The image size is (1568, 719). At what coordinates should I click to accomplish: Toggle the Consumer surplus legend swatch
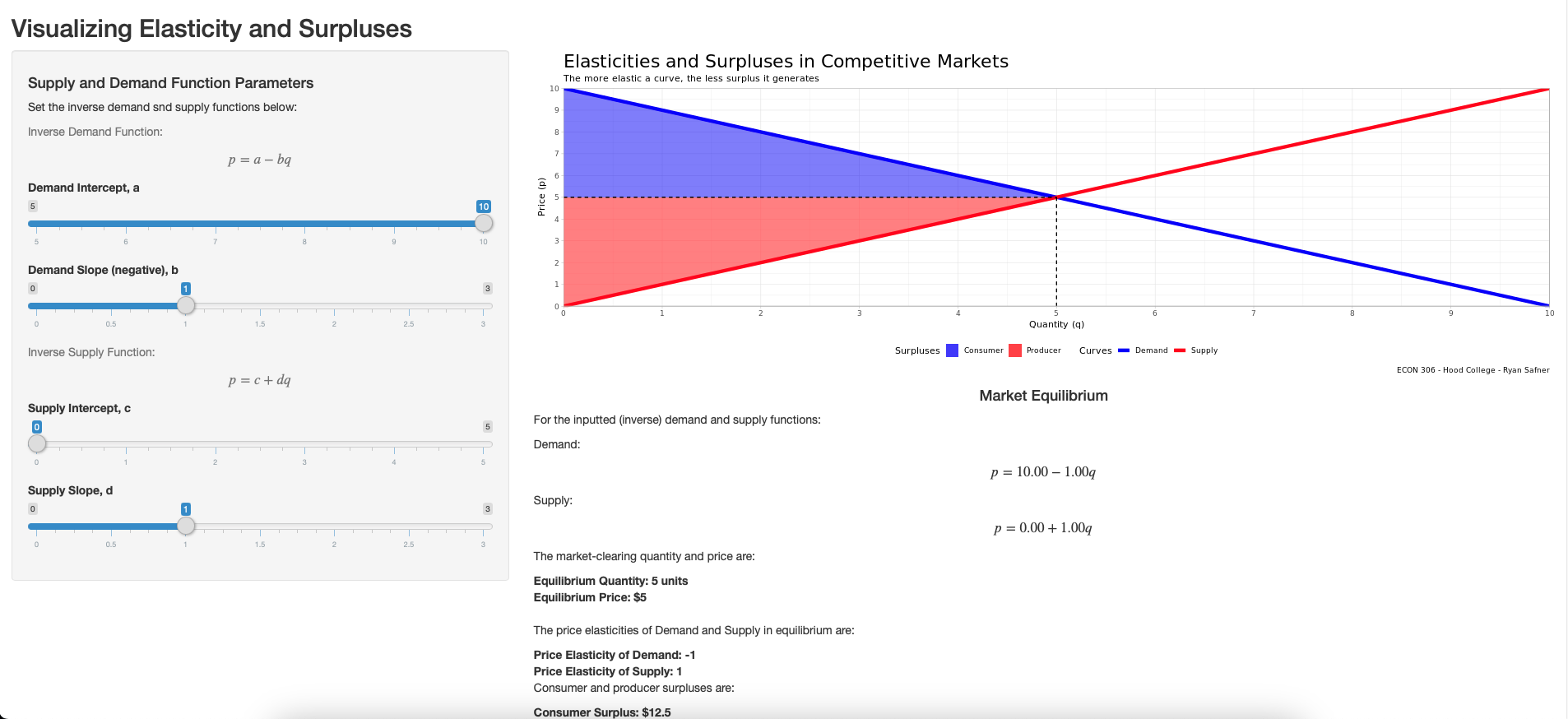click(952, 350)
